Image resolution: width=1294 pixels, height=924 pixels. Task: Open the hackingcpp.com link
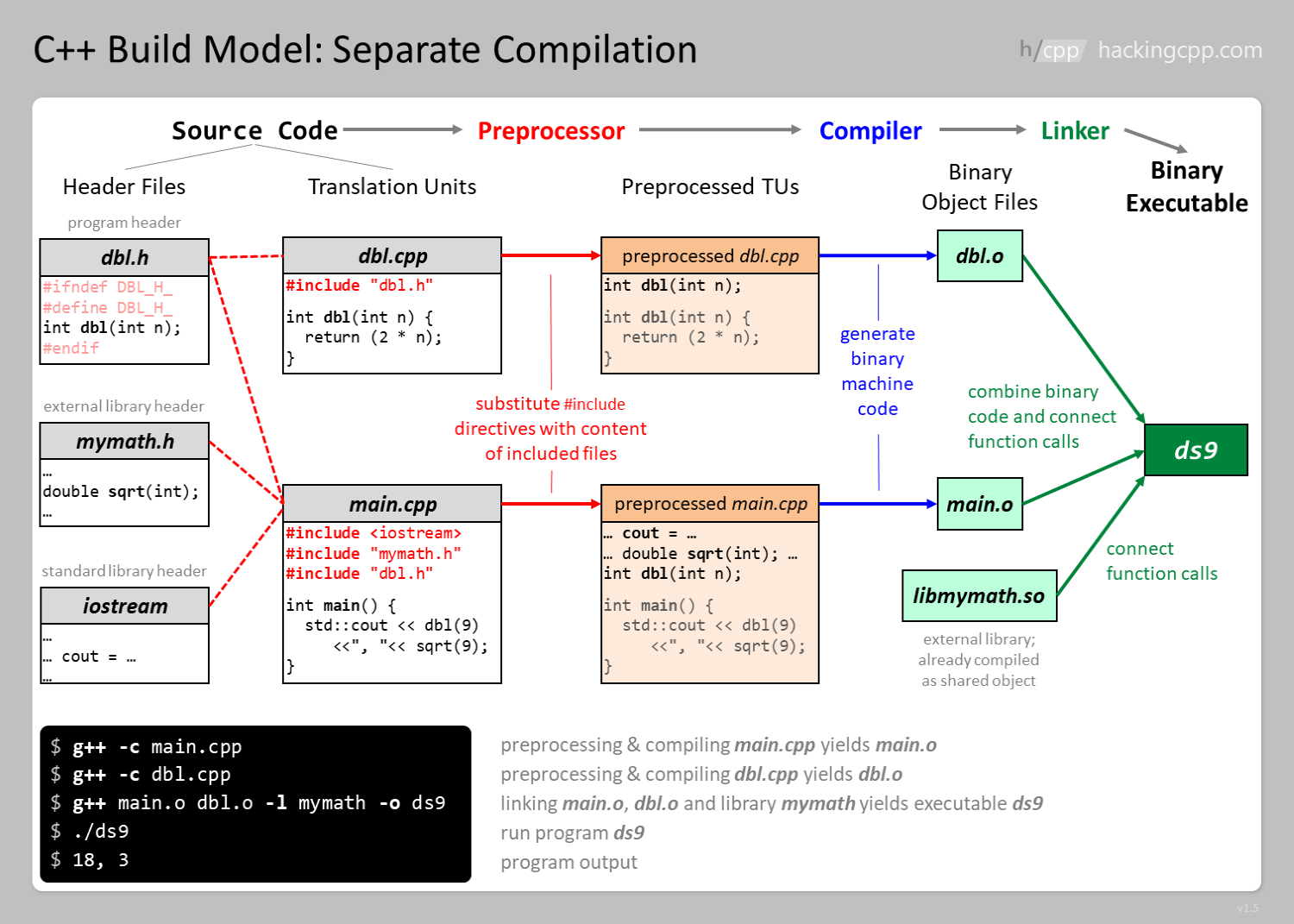click(x=1179, y=50)
